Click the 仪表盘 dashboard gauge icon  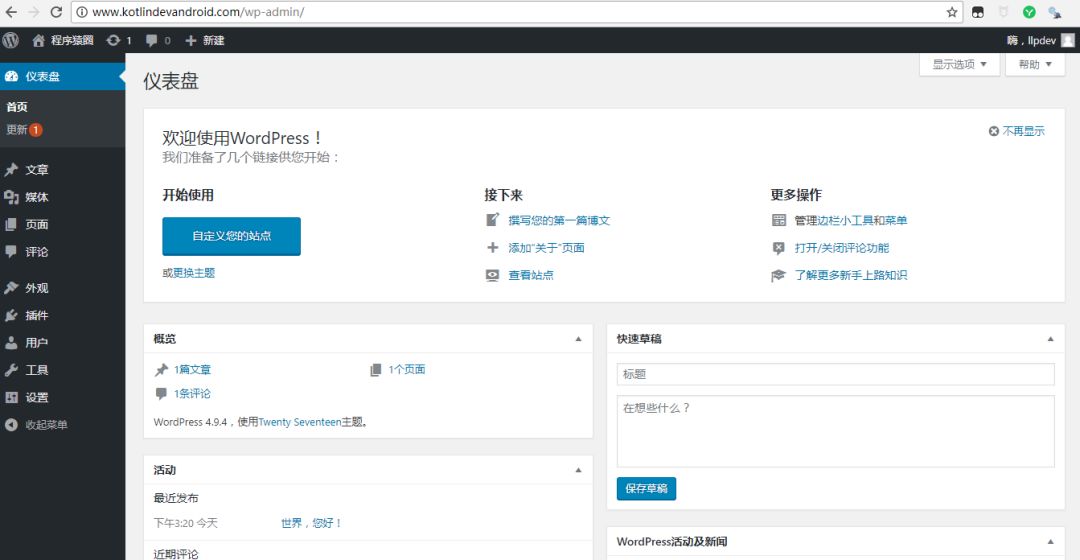click(12, 76)
